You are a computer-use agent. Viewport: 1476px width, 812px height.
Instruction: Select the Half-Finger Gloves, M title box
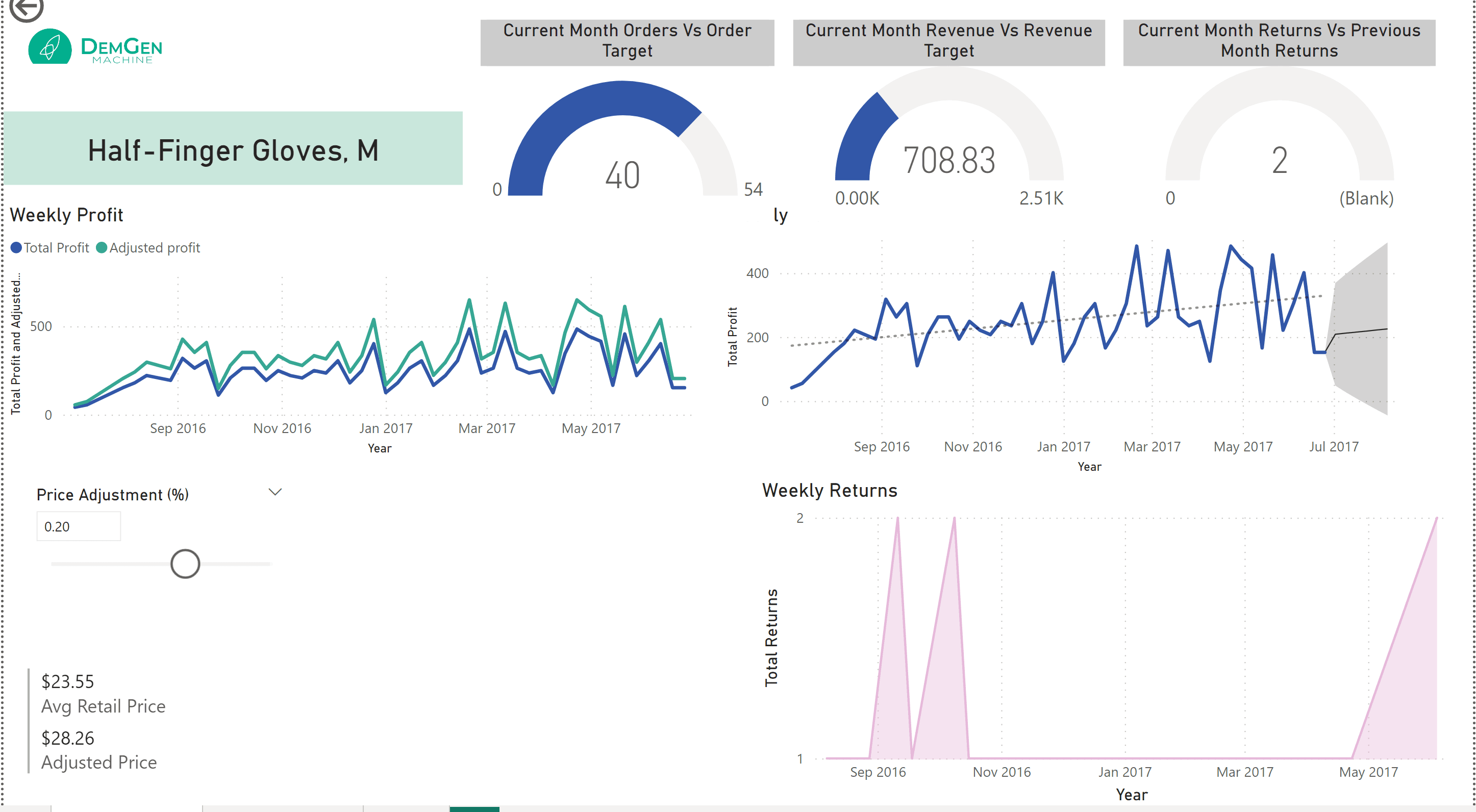click(233, 149)
